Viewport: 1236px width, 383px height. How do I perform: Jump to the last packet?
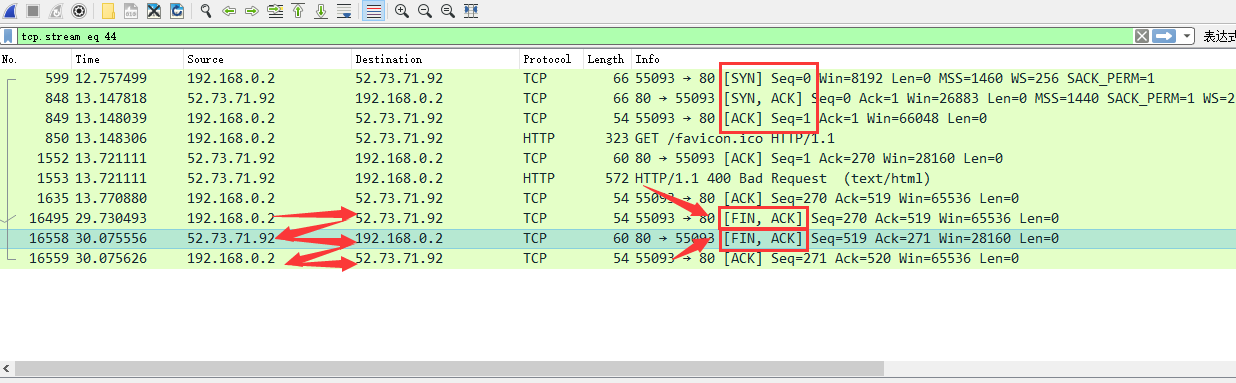[x=321, y=11]
